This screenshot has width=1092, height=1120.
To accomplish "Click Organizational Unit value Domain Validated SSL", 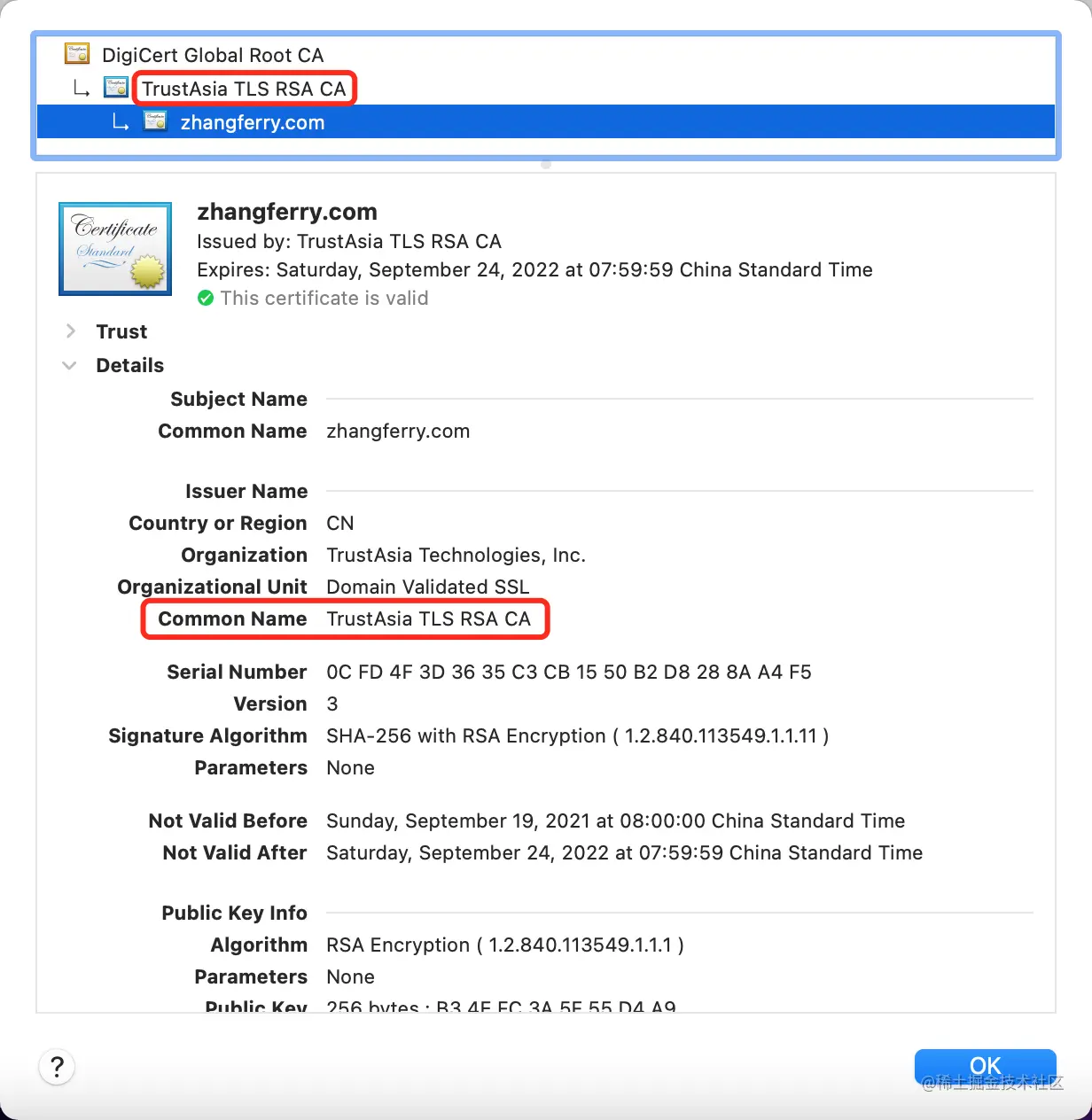I will [x=427, y=587].
